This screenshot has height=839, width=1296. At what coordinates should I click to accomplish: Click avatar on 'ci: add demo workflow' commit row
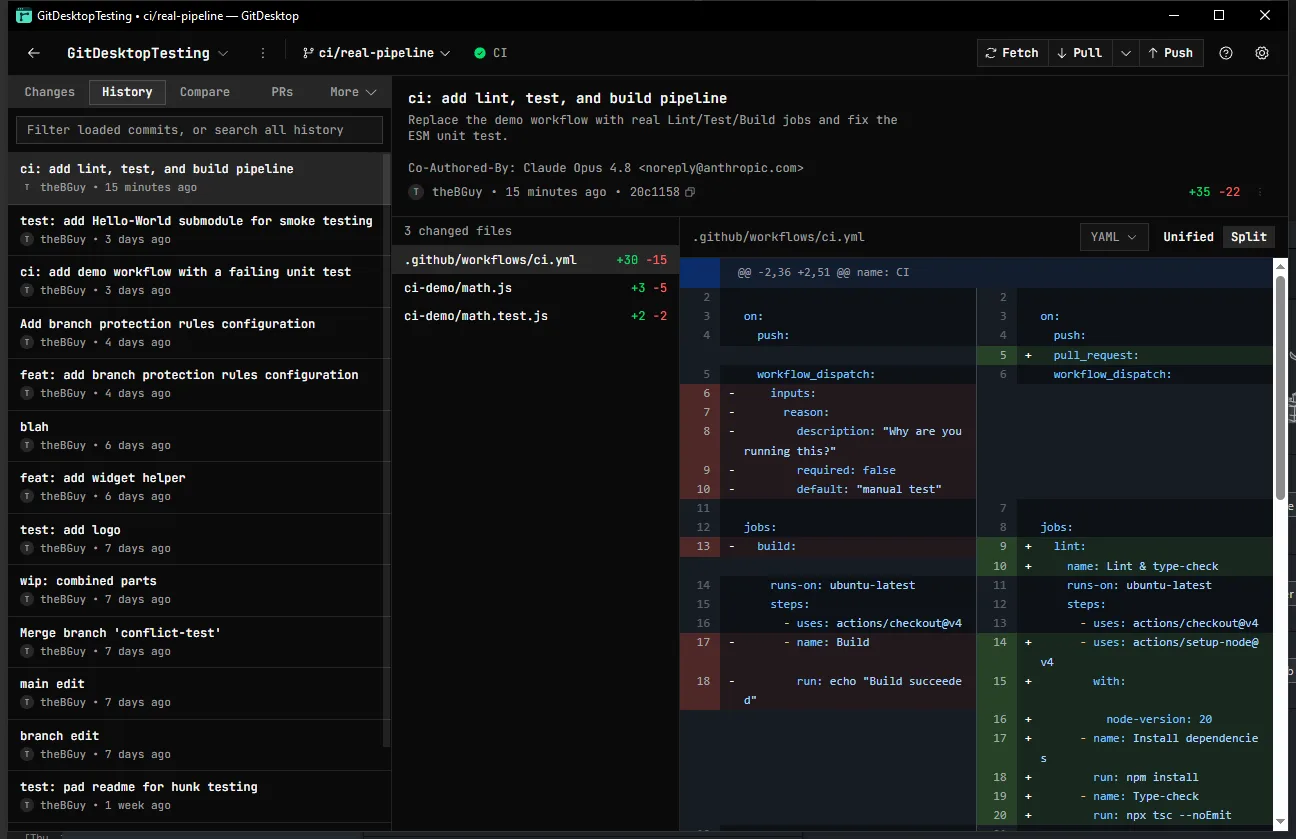27,291
